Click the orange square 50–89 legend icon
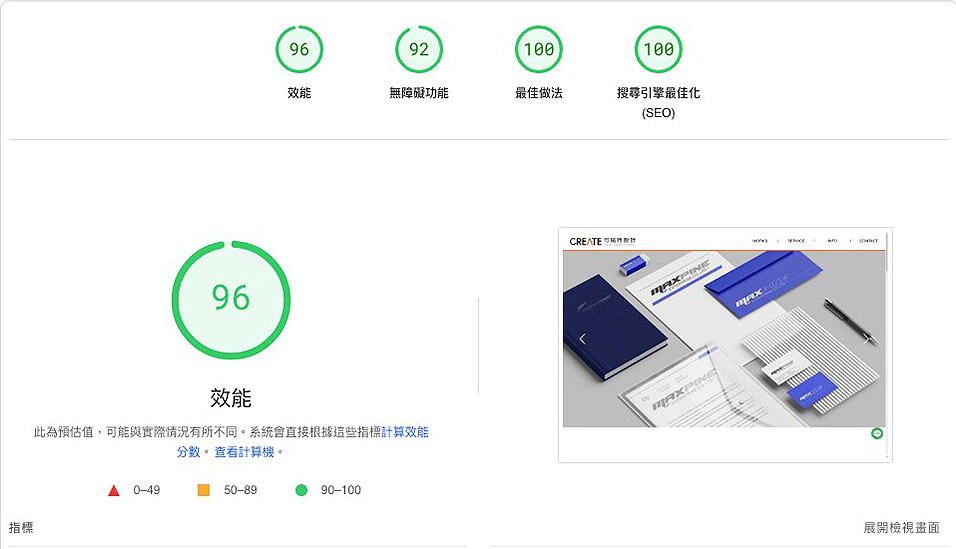This screenshot has width=956, height=549. tap(204, 490)
